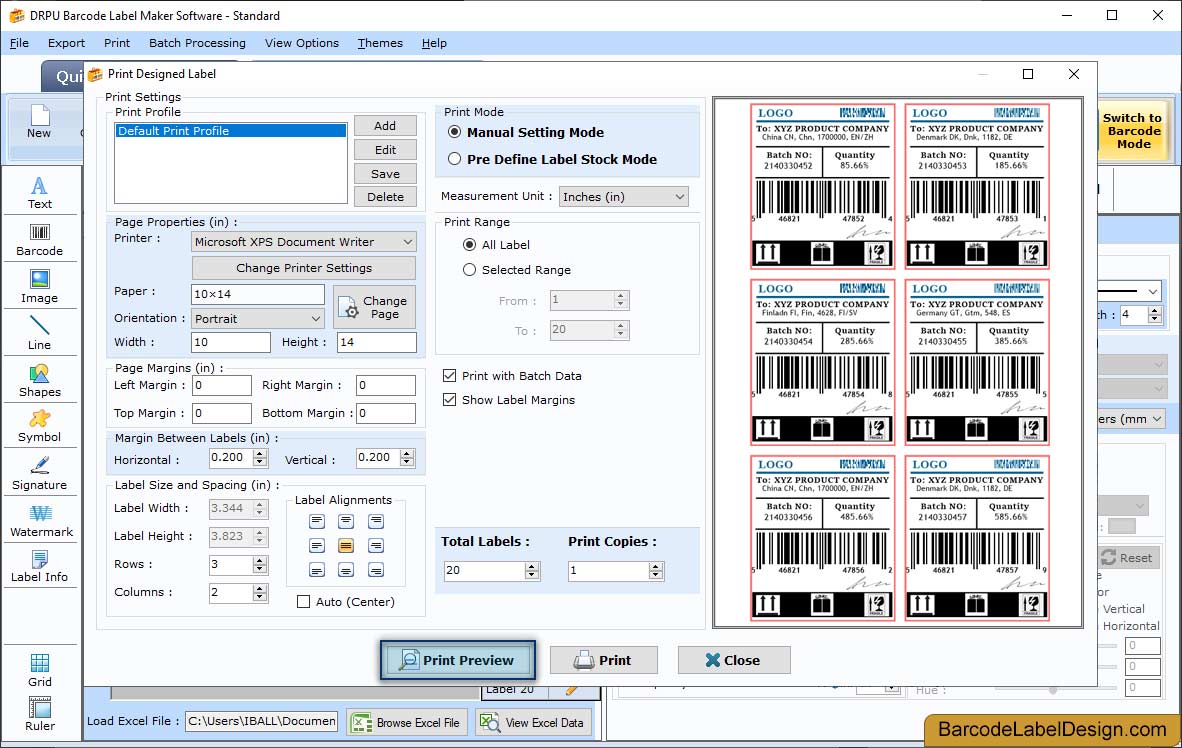Save the print profile
This screenshot has height=748, width=1182.
[385, 173]
